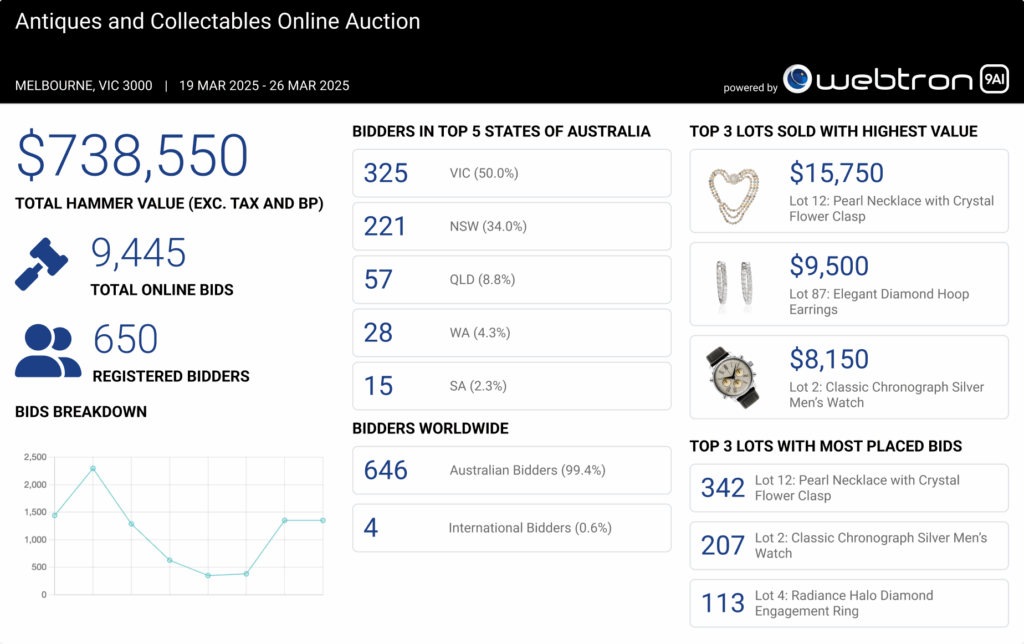Select the WA (4.3%) bidders card
The width and height of the screenshot is (1024, 644).
(x=511, y=332)
